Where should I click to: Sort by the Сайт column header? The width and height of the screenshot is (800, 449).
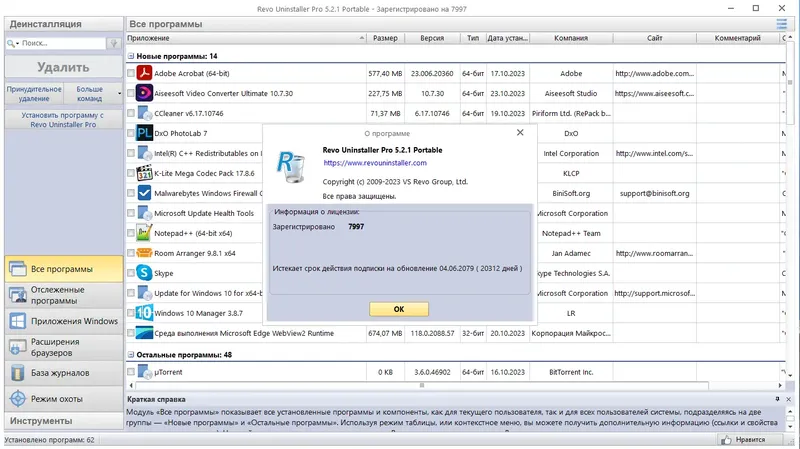[x=655, y=38]
